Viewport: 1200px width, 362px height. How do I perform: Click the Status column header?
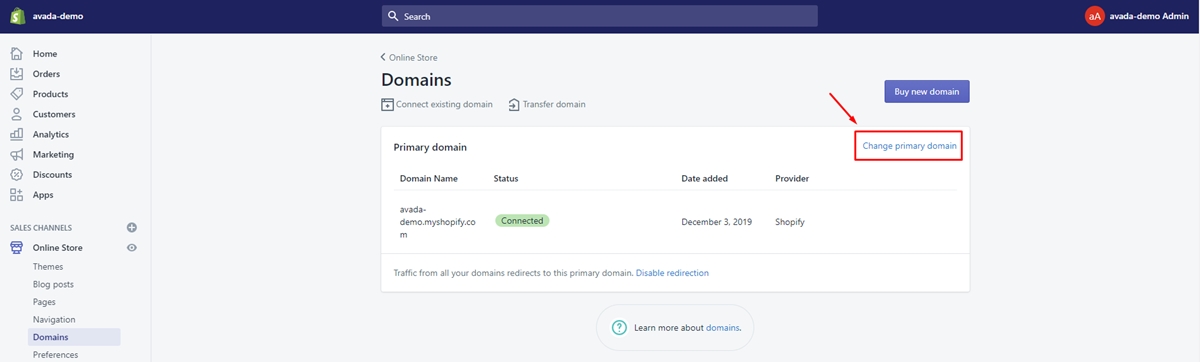506,179
